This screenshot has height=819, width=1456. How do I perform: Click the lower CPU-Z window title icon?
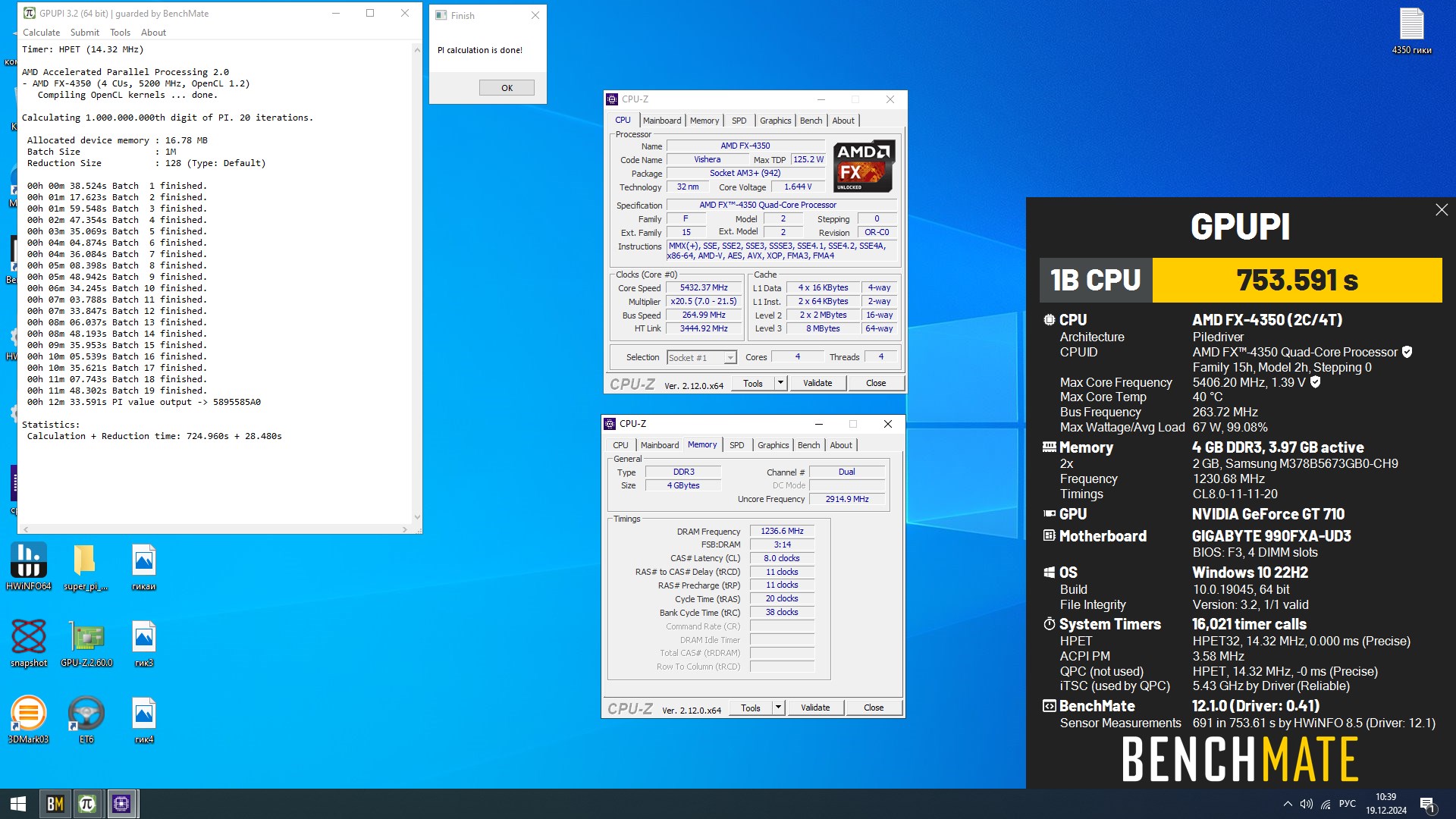coord(610,424)
